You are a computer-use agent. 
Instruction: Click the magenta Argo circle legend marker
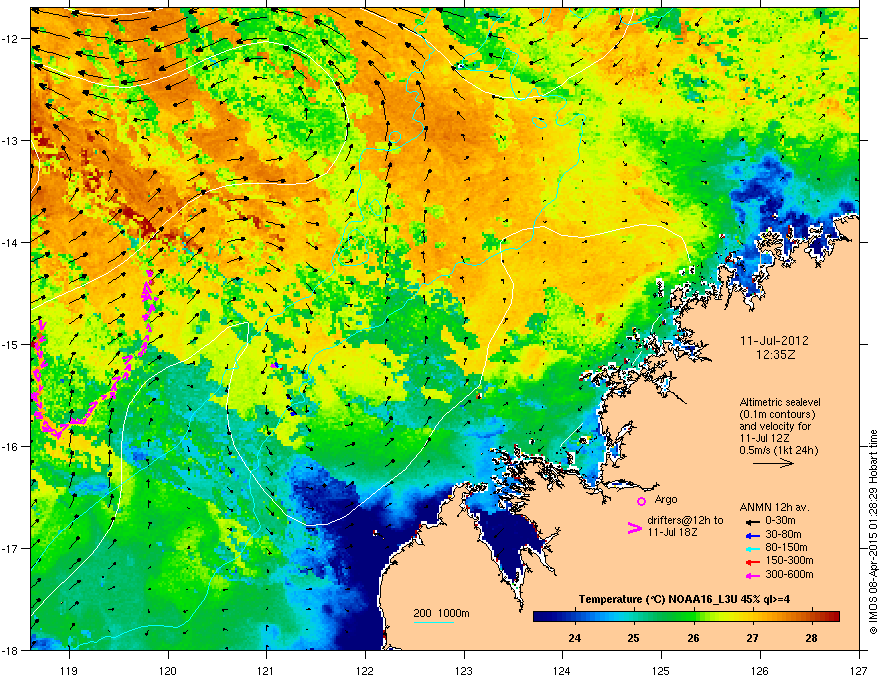tap(641, 501)
